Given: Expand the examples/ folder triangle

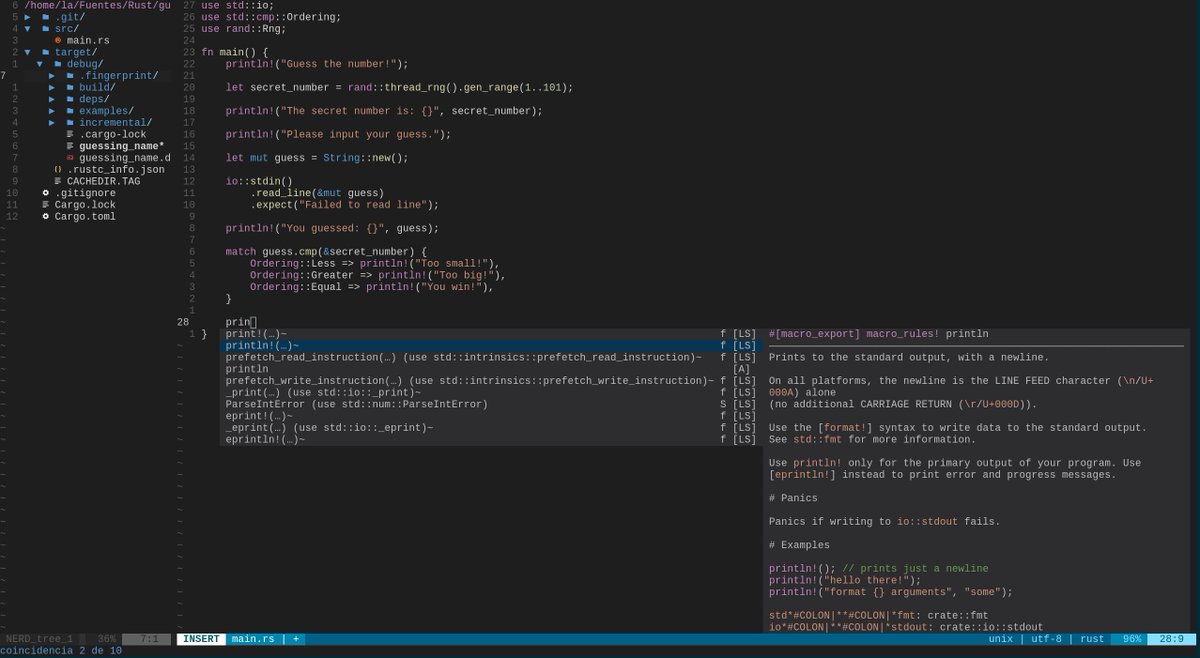Looking at the screenshot, I should pyautogui.click(x=51, y=111).
